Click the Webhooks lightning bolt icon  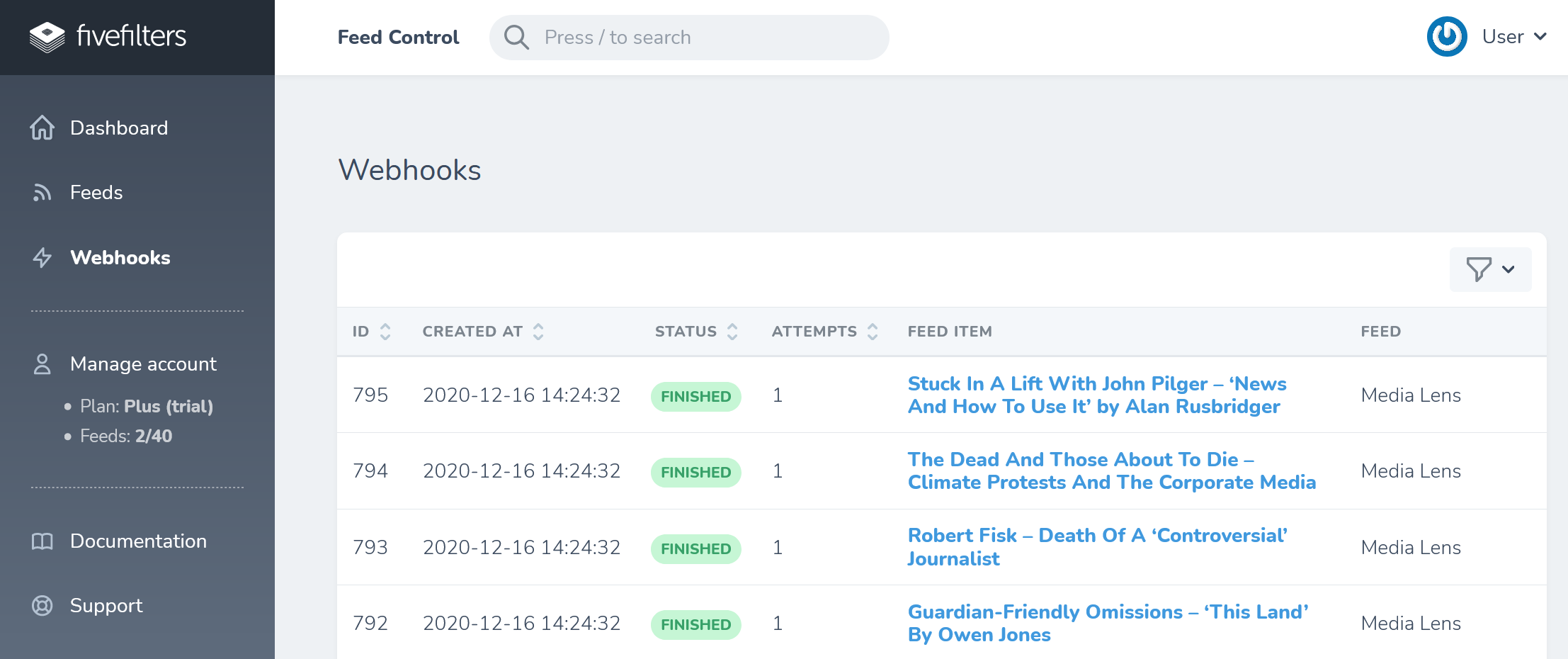pyautogui.click(x=42, y=258)
